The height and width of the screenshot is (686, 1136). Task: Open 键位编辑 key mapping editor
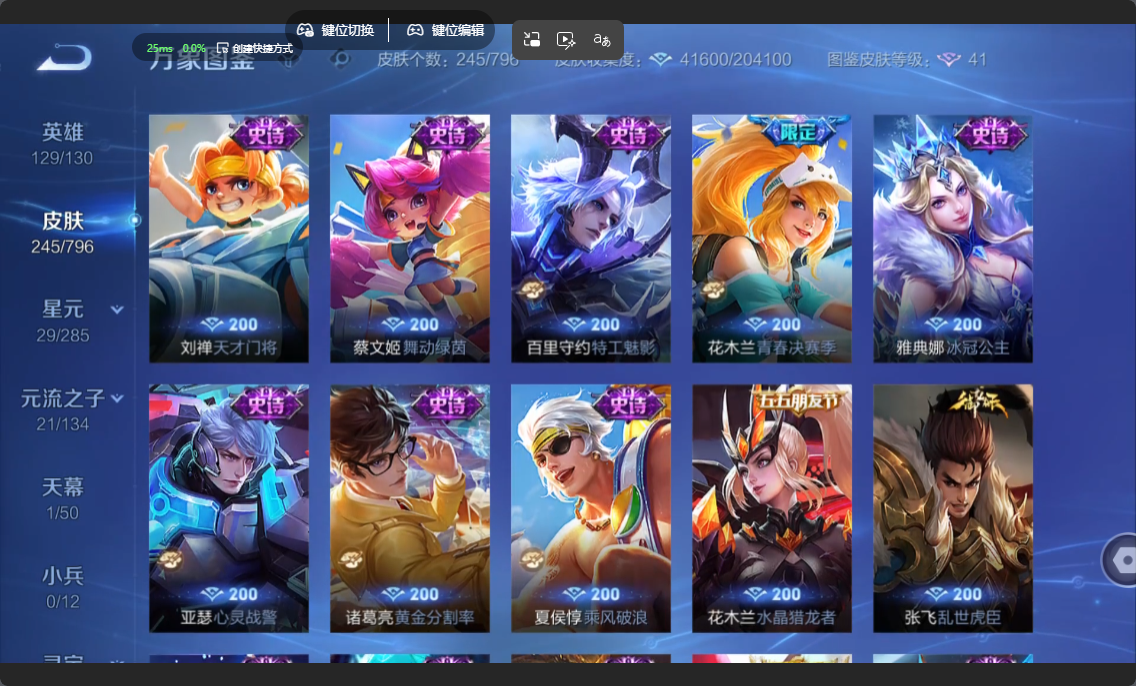point(446,30)
